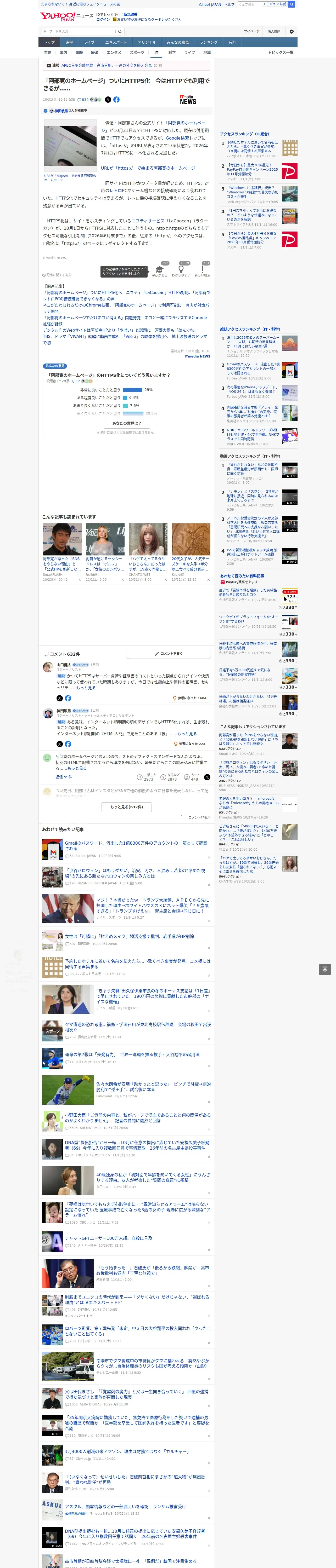Click the back-to-top arrow button

[325, 970]
